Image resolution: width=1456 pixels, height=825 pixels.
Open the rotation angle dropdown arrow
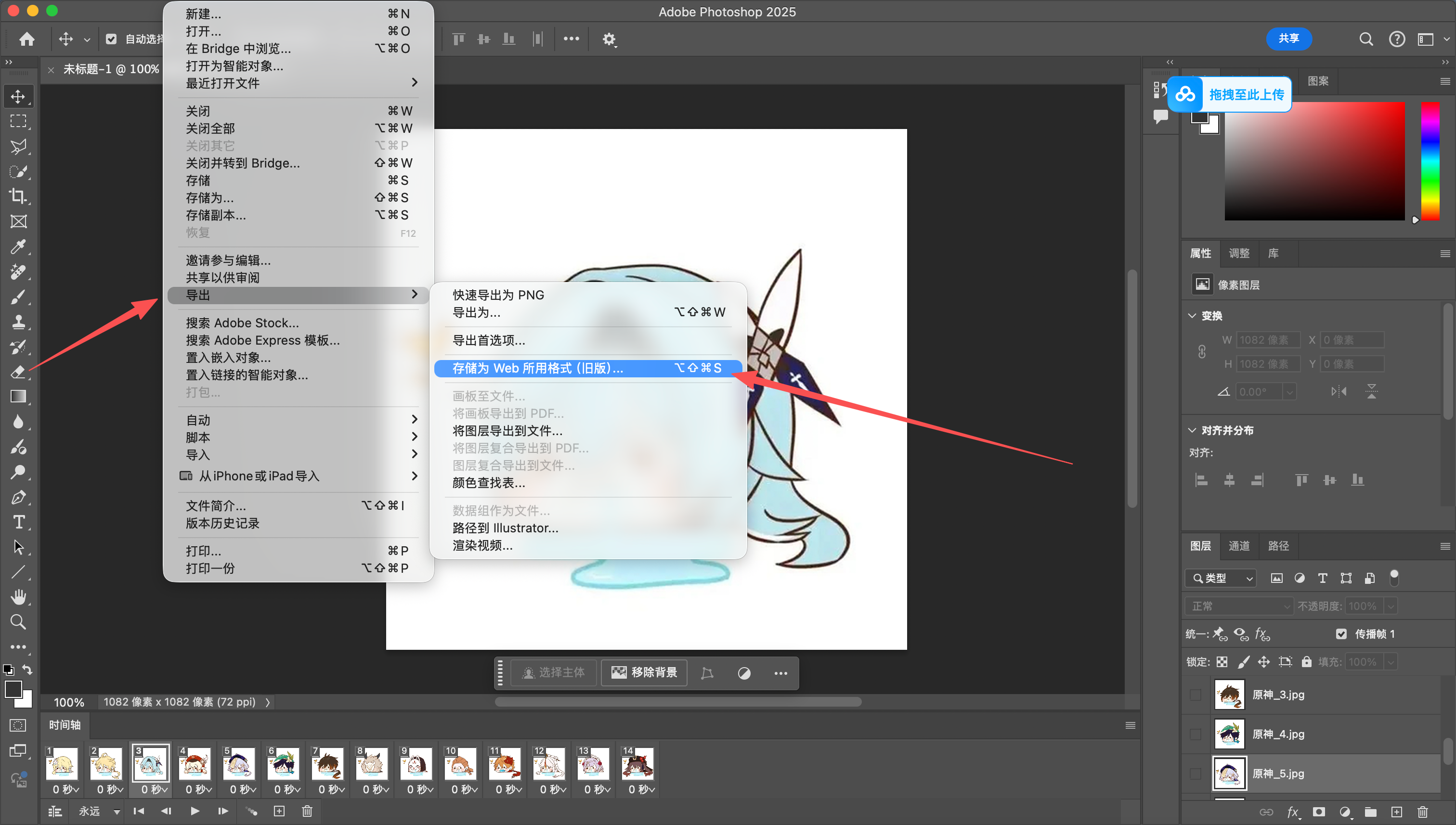coord(1289,391)
